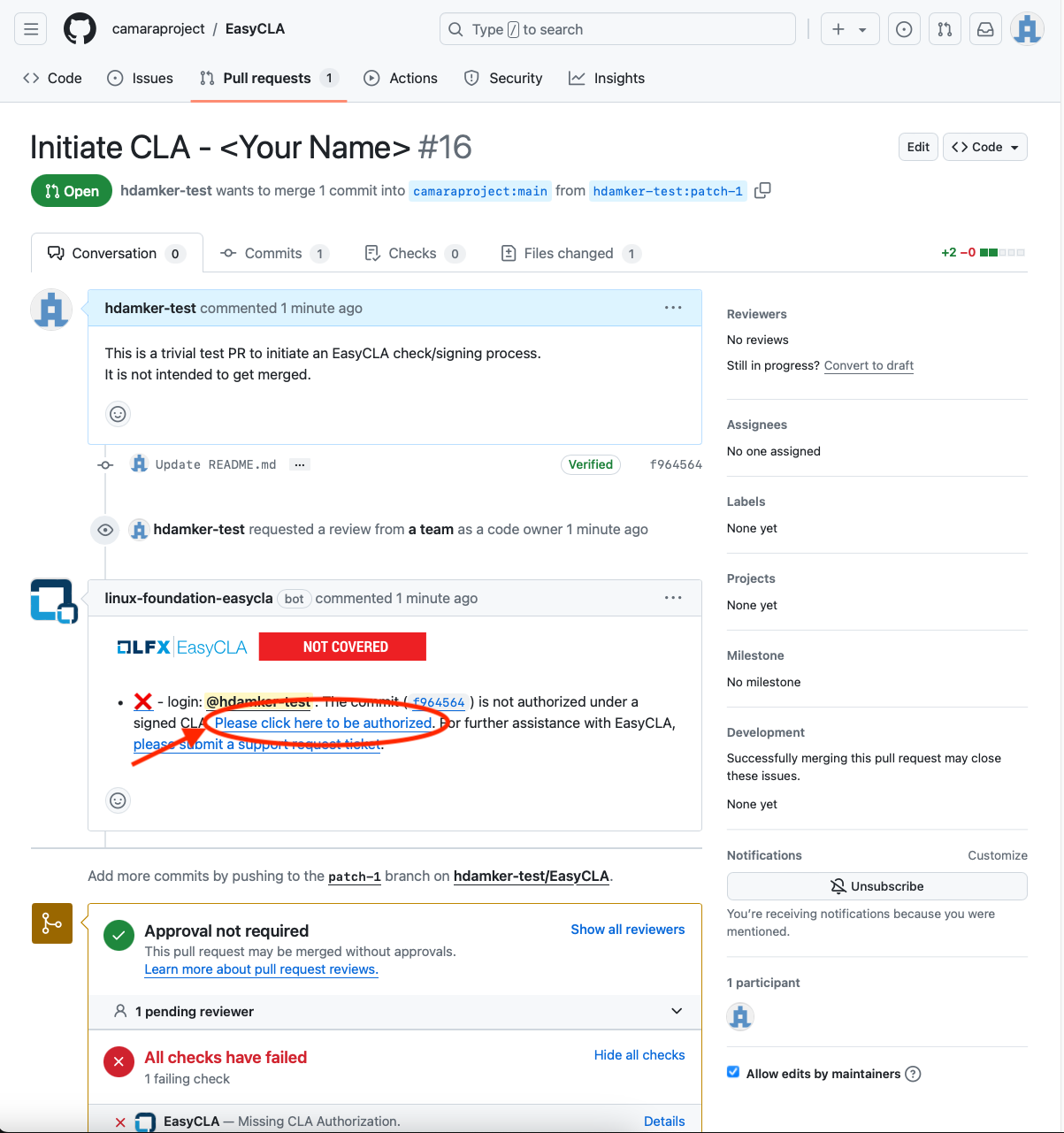Switch to the Files changed tab
Screen dimensions: 1064x1133
click(x=571, y=253)
